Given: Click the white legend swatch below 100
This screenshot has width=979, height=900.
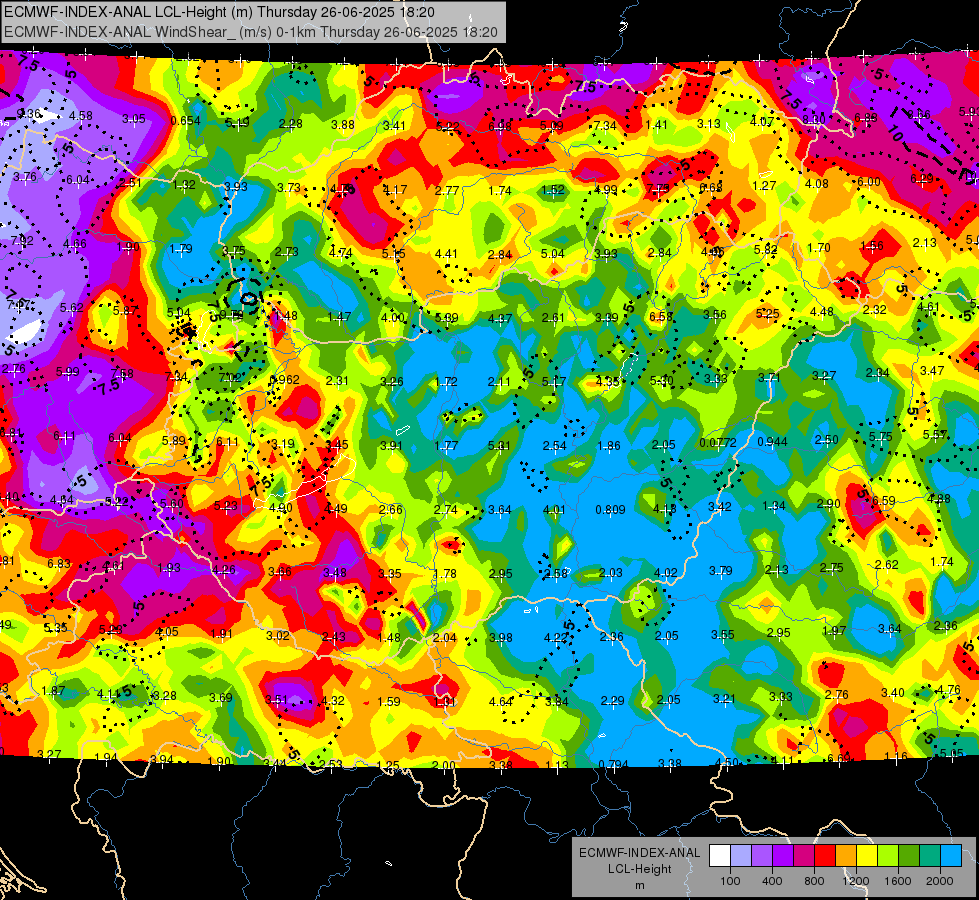Looking at the screenshot, I should [719, 856].
